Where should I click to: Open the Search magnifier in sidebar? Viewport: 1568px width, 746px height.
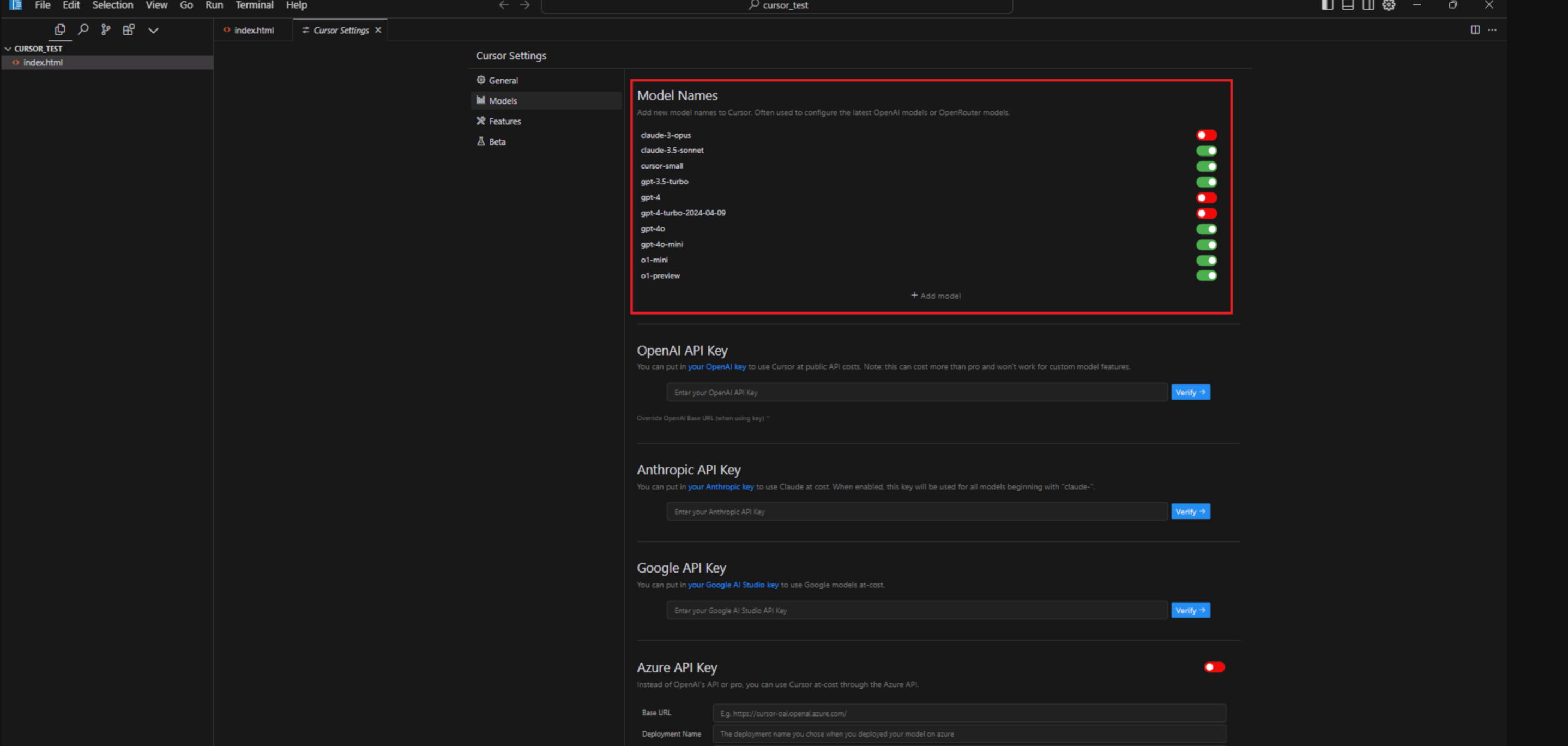click(83, 29)
